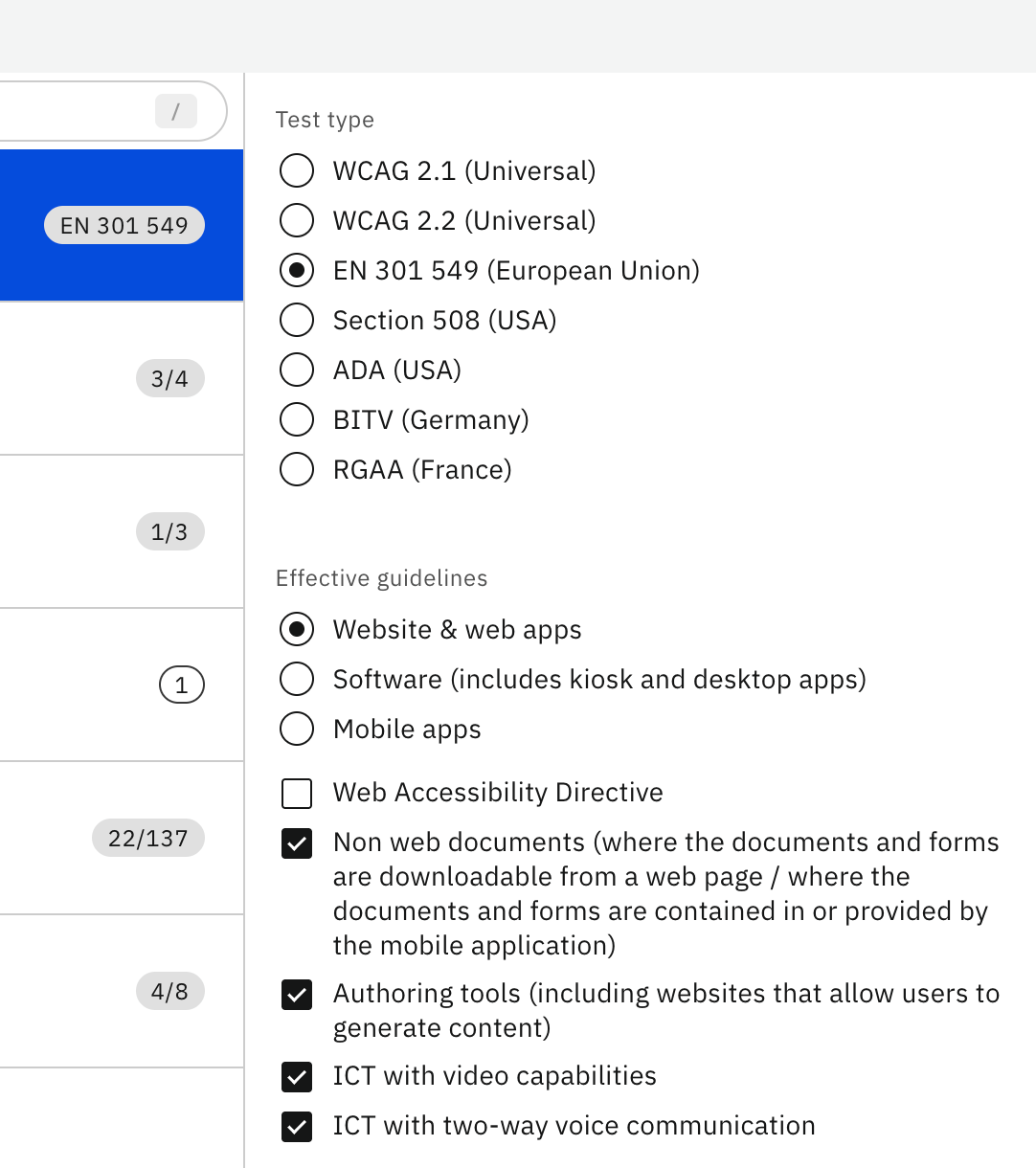Disable ICT with two-way voice communication
Screen dimensions: 1036x1168
(297, 1127)
